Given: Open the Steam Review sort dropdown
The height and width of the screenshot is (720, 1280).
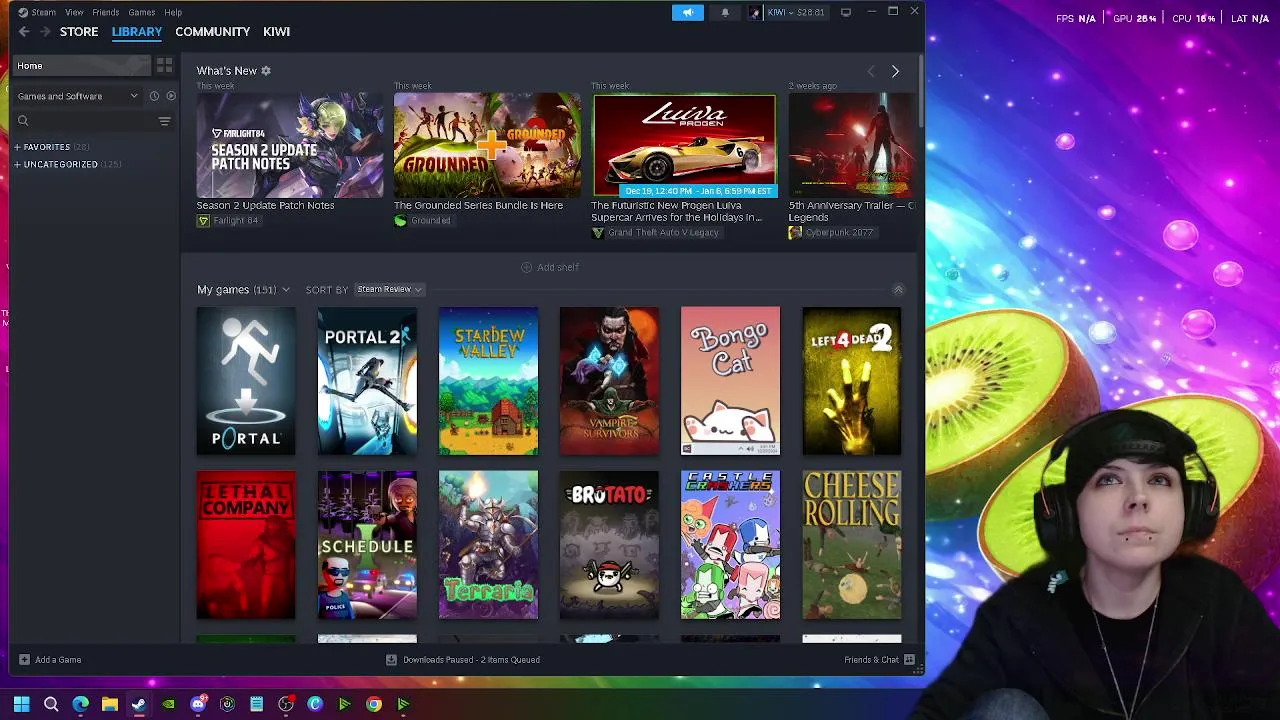Looking at the screenshot, I should (x=389, y=289).
